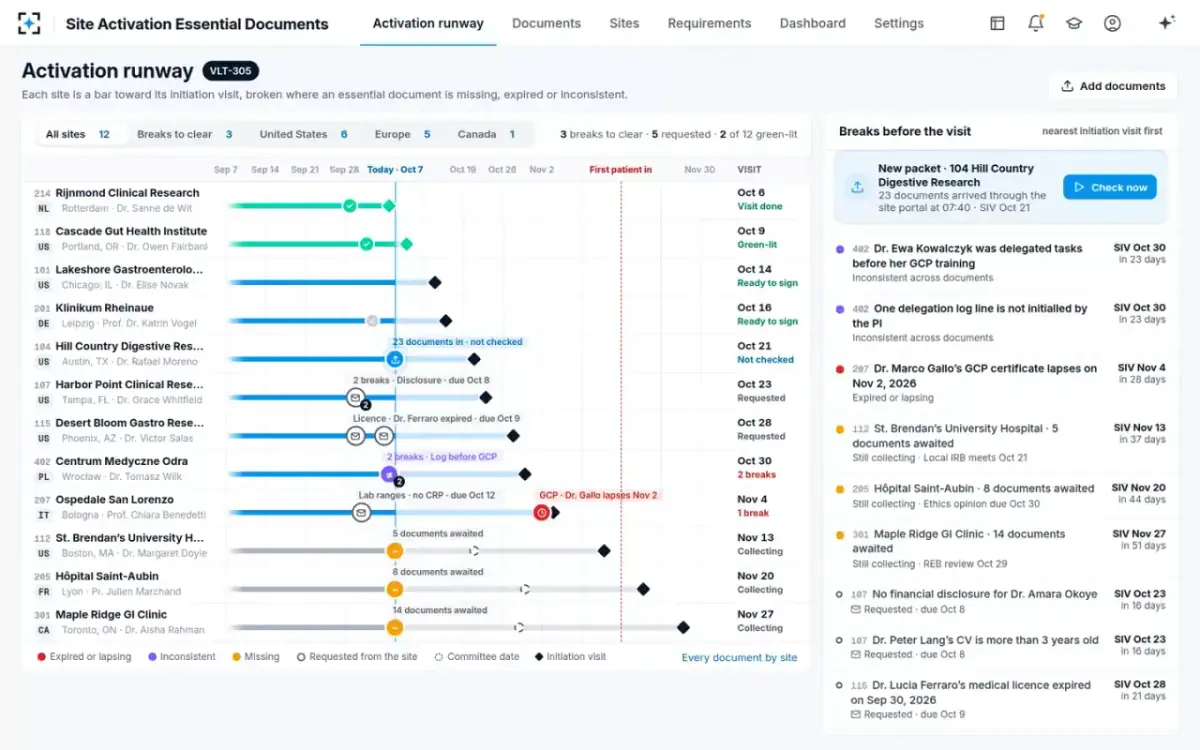Click committee date marker on Hôpital Saint-Aubin bar

coord(524,589)
